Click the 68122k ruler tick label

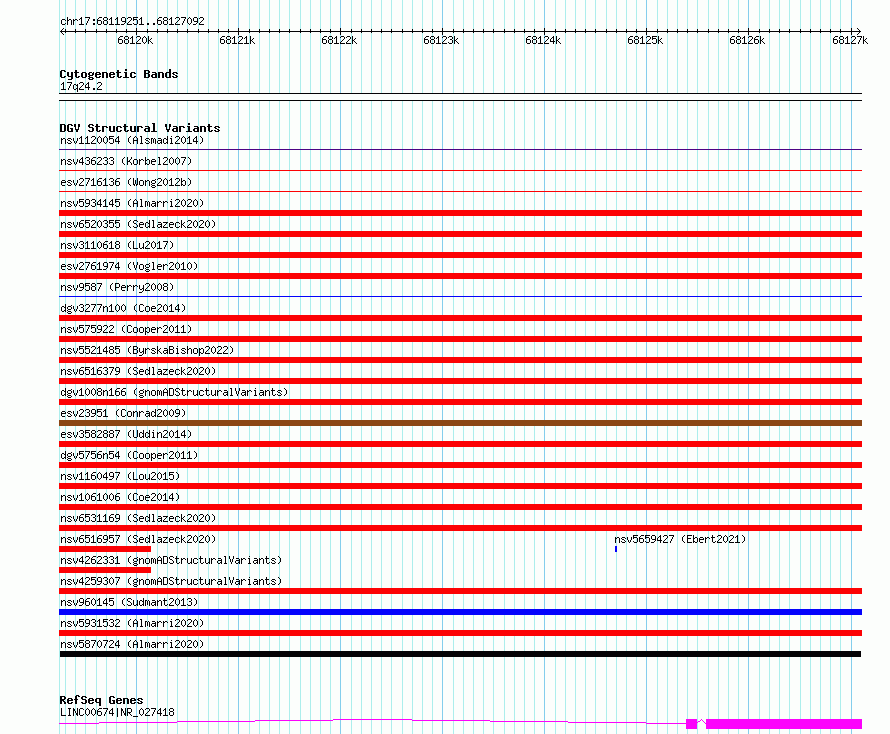coord(339,40)
